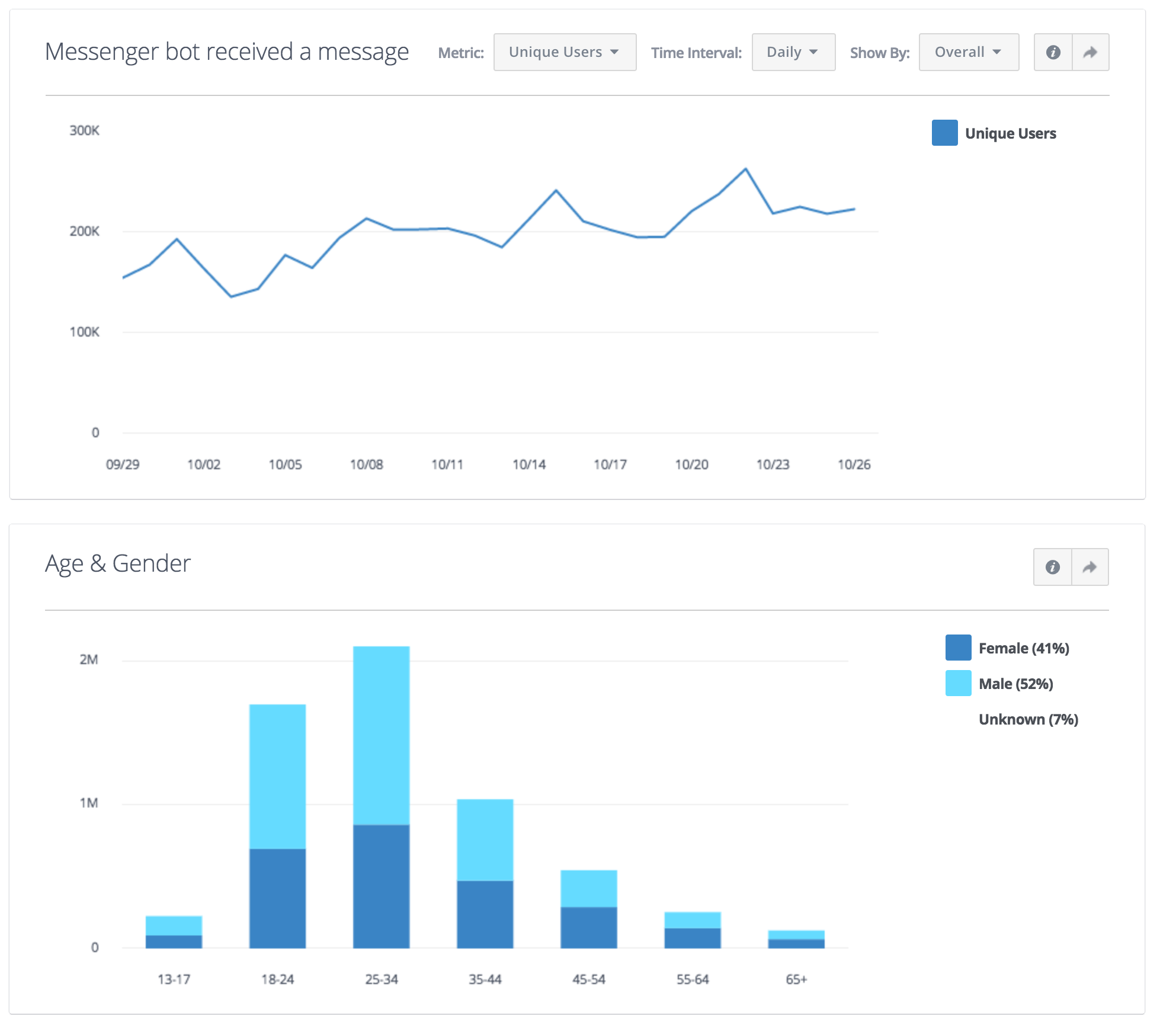Image resolution: width=1176 pixels, height=1035 pixels.
Task: Click the 13-17 age bar
Action: click(x=174, y=932)
